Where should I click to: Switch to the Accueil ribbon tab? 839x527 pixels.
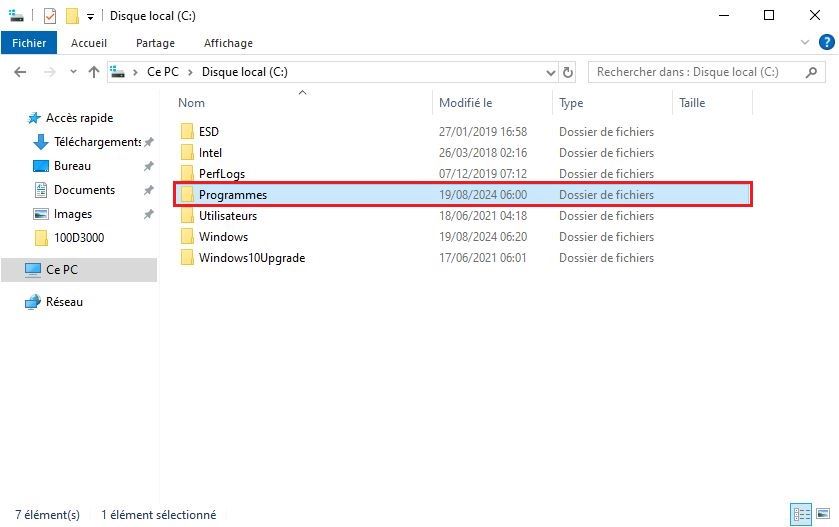coord(89,43)
